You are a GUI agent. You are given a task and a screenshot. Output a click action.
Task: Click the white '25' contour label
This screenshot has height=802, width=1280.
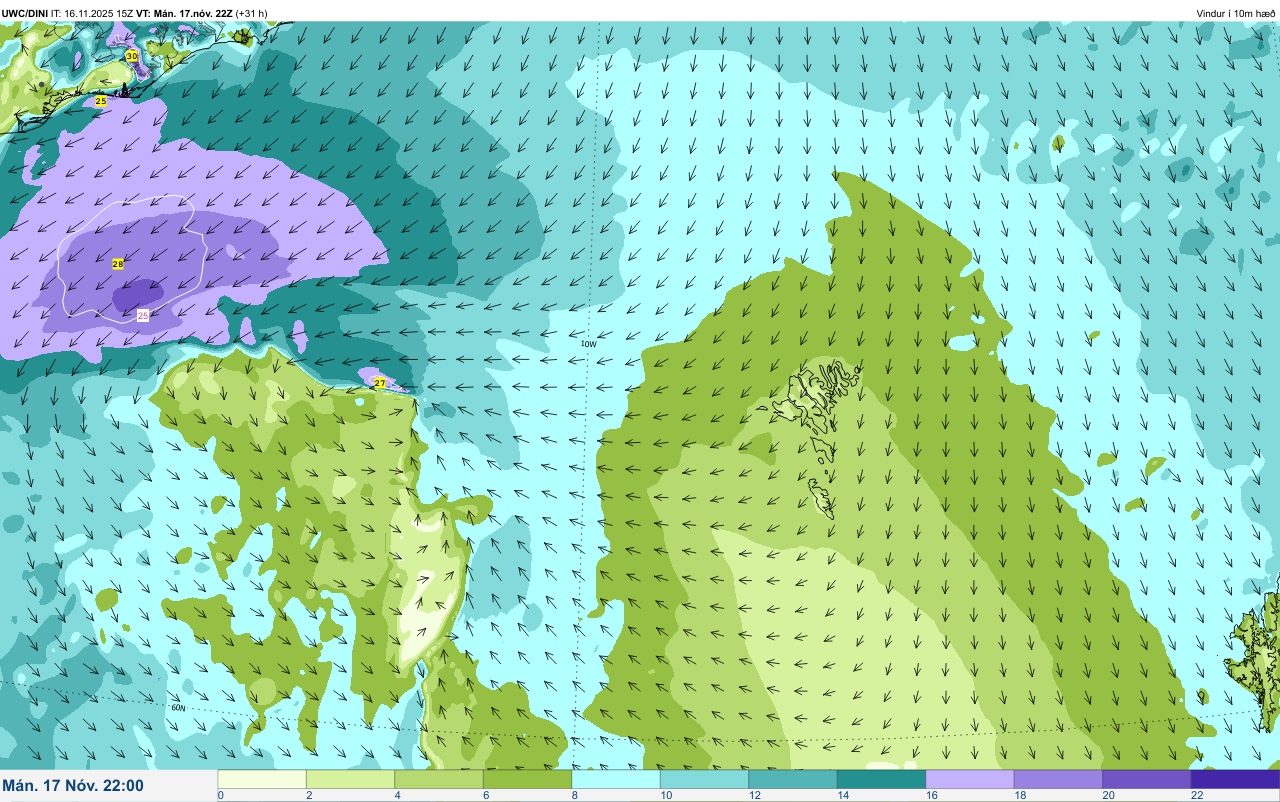[x=143, y=315]
